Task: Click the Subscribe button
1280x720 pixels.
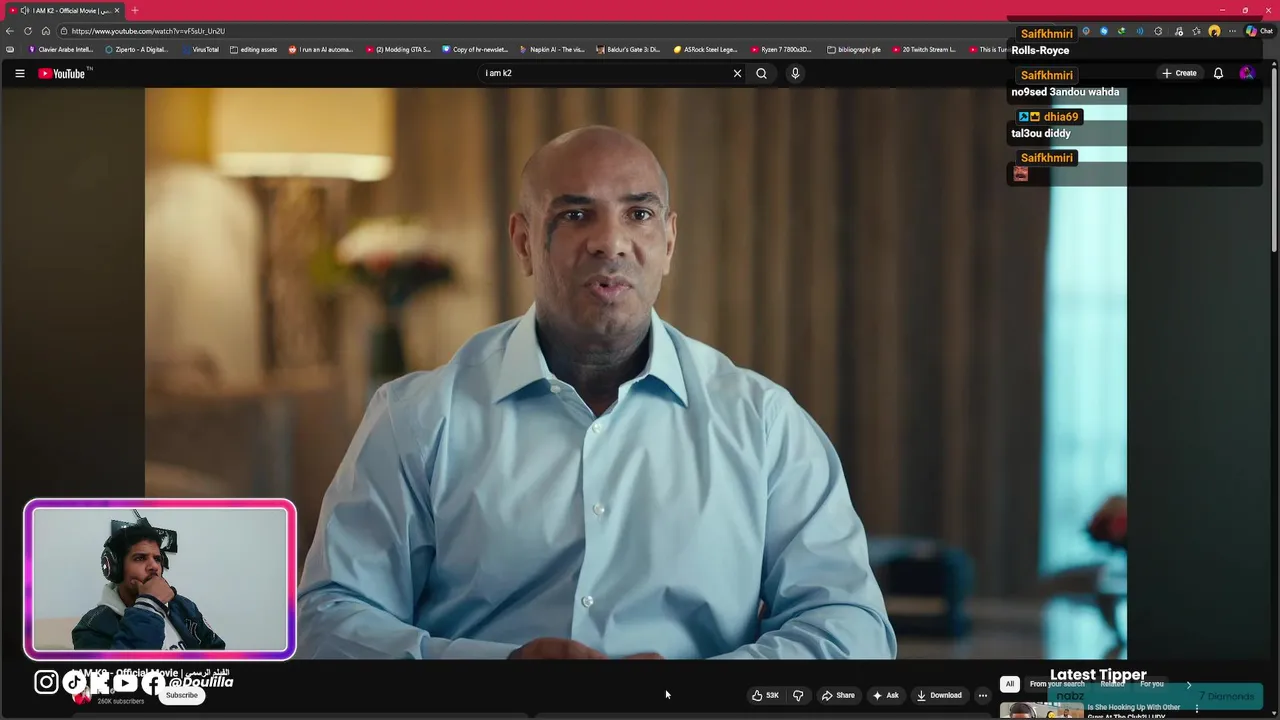Action: click(182, 695)
